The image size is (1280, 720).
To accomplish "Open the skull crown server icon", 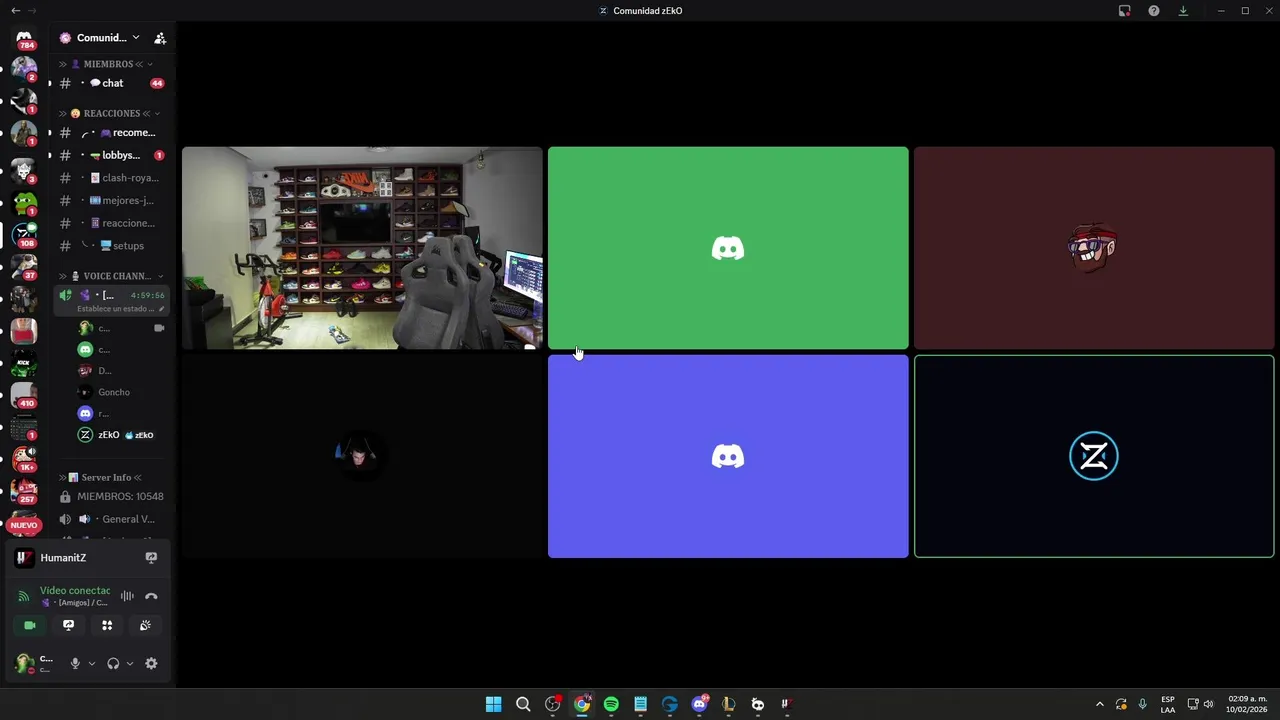I will click(24, 169).
